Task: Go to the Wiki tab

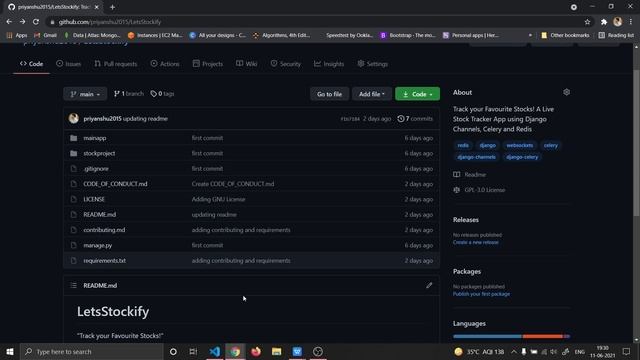Action: click(247, 64)
